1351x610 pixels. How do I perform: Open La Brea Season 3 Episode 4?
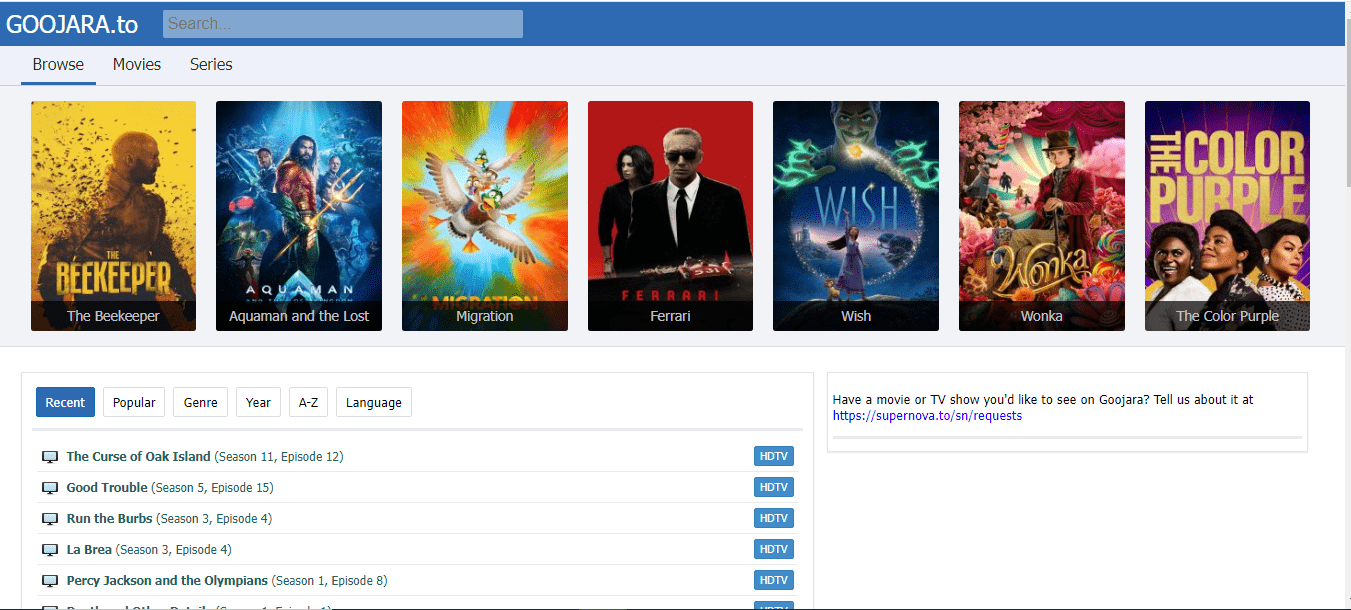pyautogui.click(x=149, y=549)
